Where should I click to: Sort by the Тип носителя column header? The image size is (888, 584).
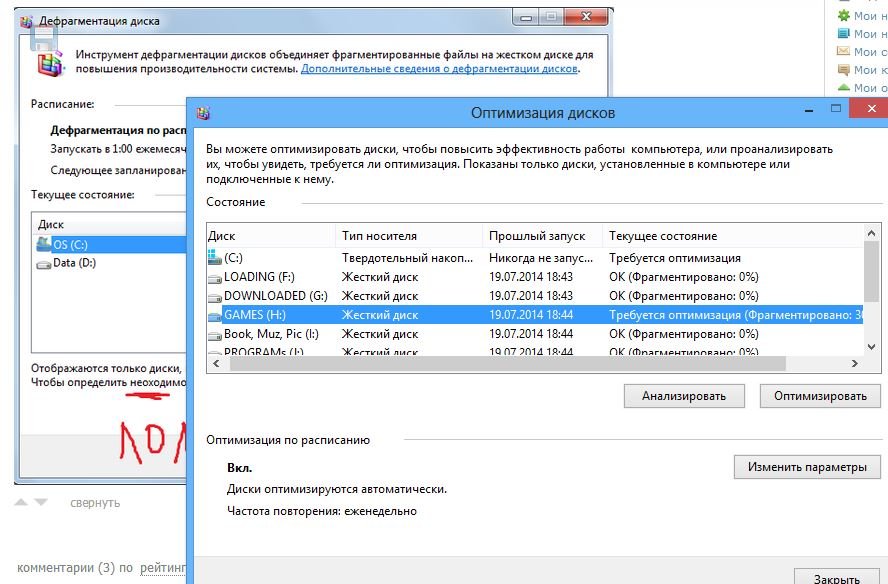[408, 236]
